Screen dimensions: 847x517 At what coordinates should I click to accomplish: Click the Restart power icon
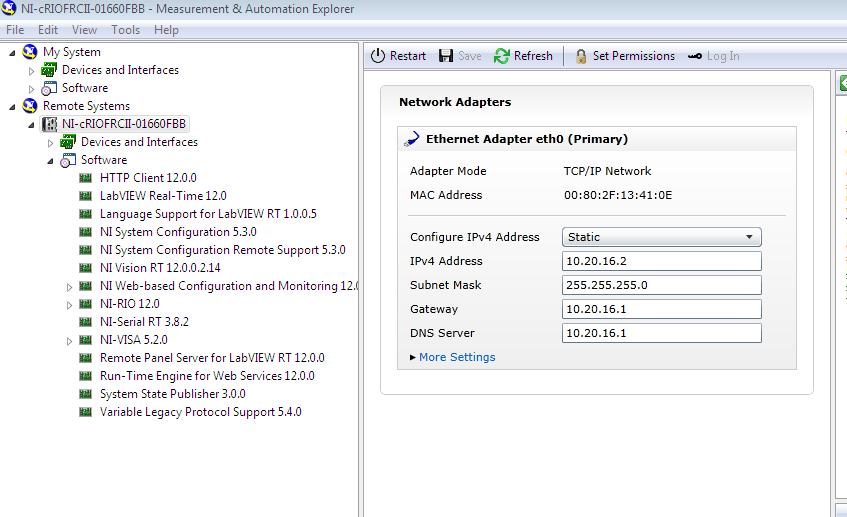click(378, 56)
